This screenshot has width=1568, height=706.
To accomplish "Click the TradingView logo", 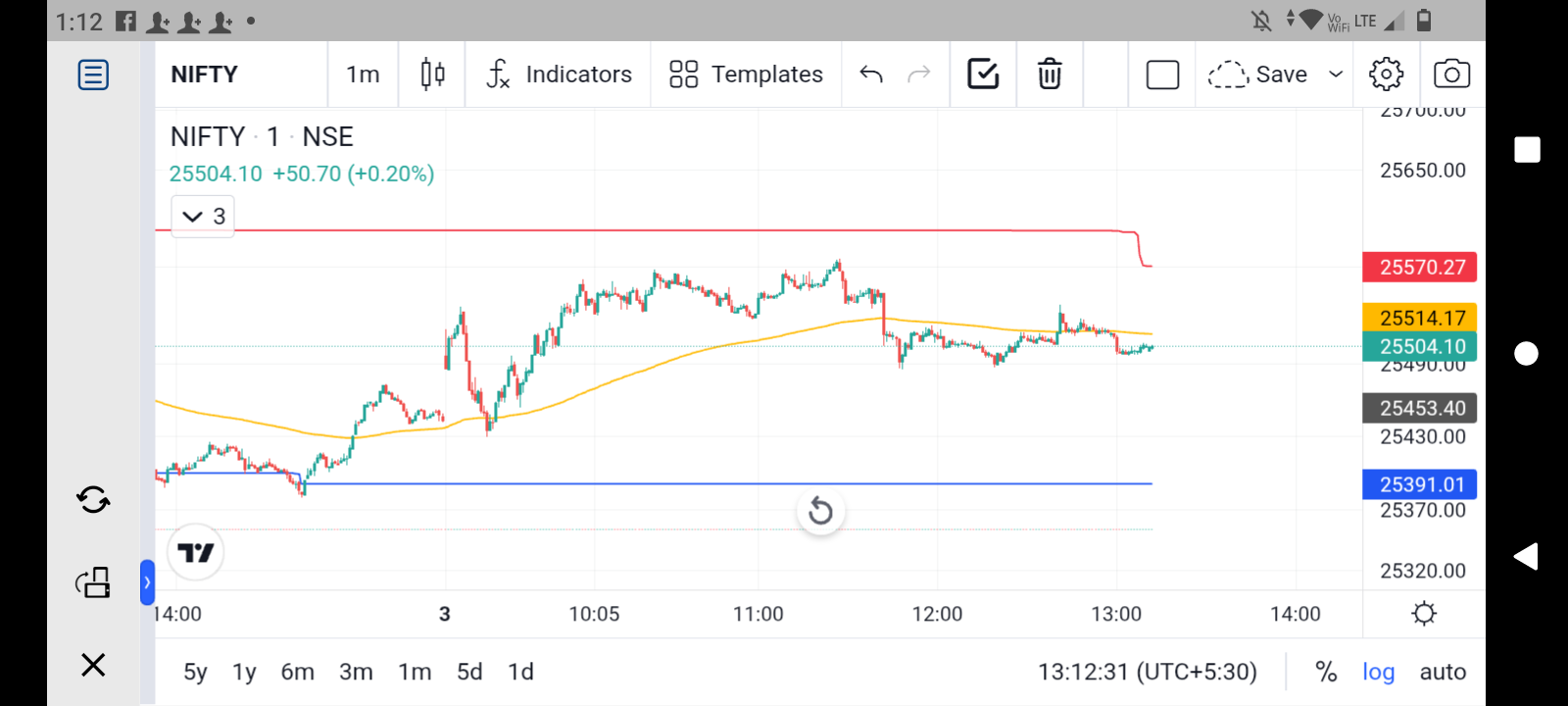I will coord(196,553).
